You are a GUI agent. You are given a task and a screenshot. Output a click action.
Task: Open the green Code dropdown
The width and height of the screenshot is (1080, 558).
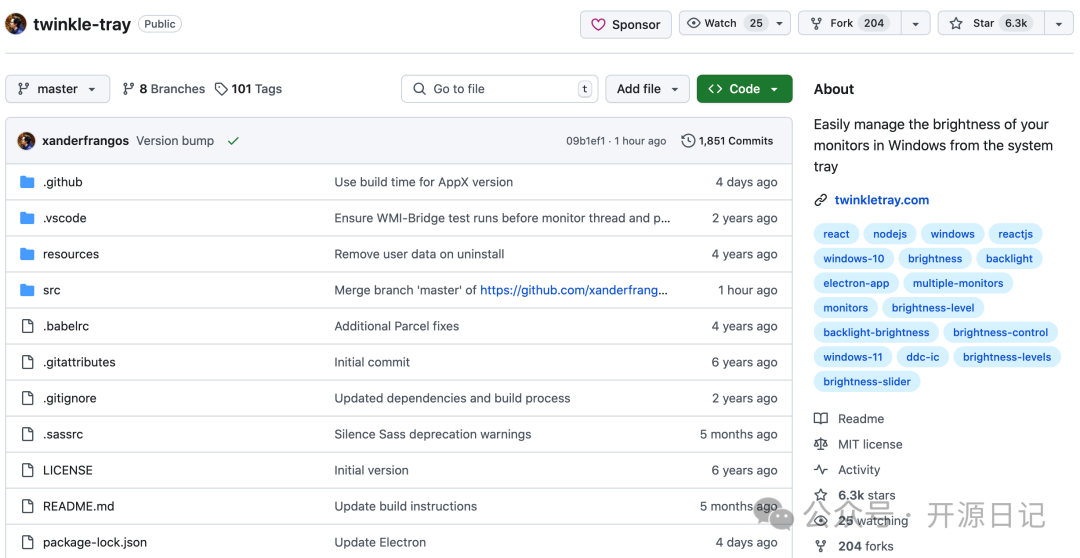pyautogui.click(x=744, y=89)
